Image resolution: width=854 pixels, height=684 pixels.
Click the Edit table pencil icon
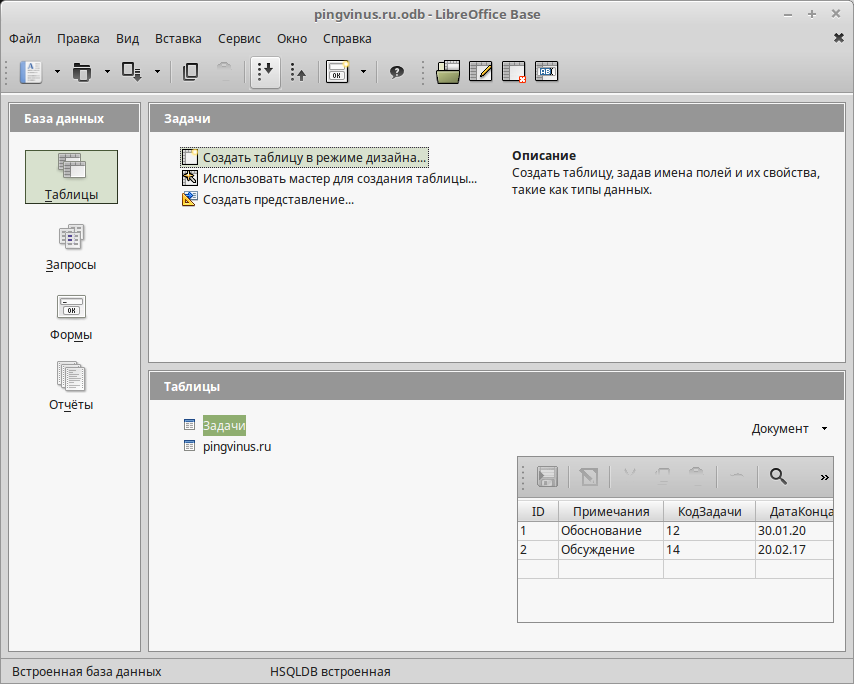click(481, 72)
